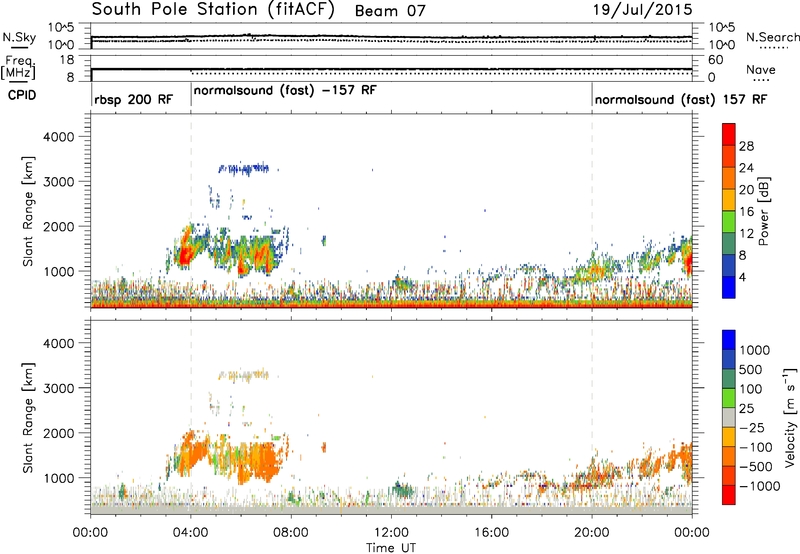Click the date 19/Jul/2015
The height and width of the screenshot is (554, 800).
coord(642,10)
